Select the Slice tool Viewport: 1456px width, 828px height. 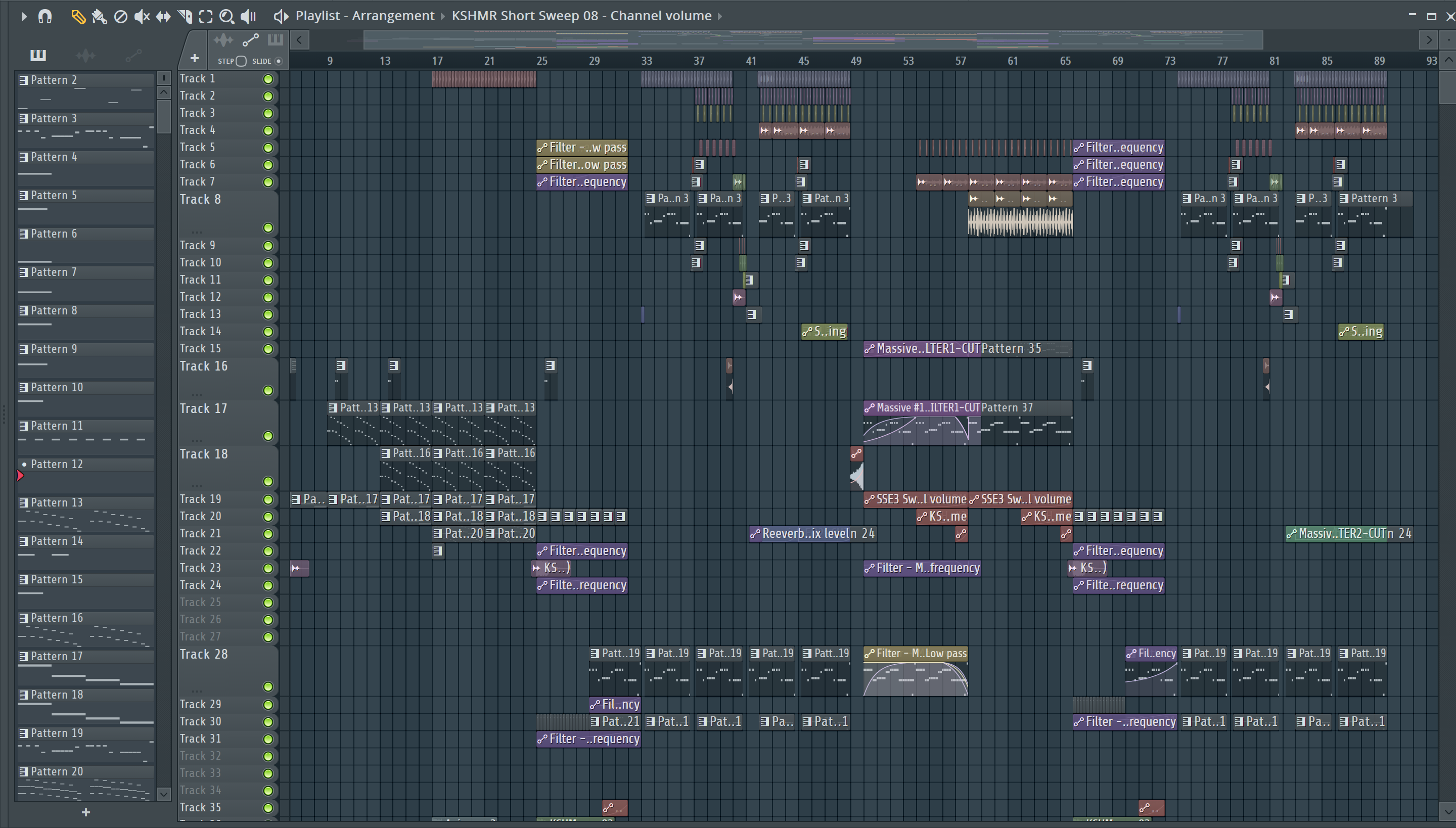pyautogui.click(x=185, y=17)
